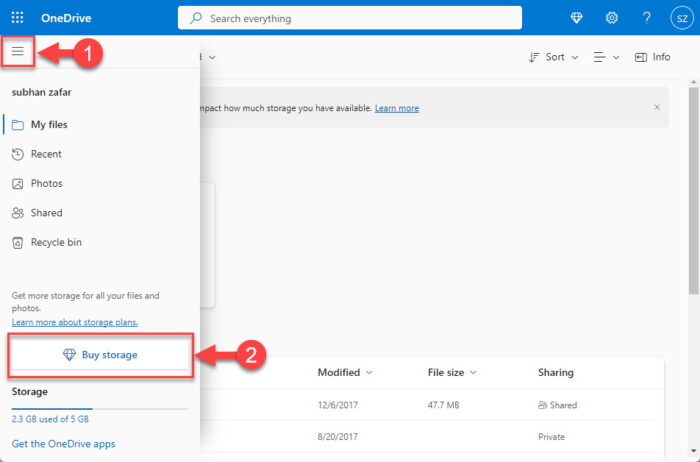The width and height of the screenshot is (700, 462).
Task: Open the Recycle bin
Action: 56,242
